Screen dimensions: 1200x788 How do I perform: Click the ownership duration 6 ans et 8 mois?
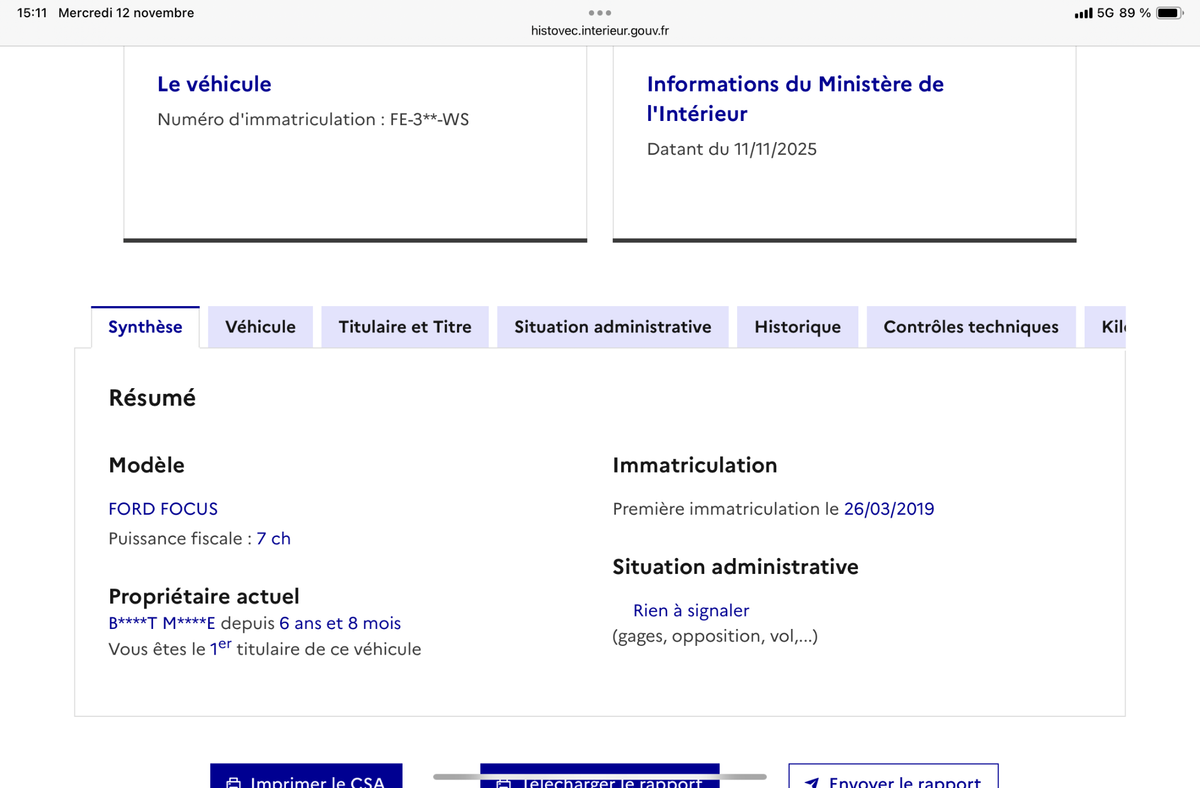coord(339,623)
